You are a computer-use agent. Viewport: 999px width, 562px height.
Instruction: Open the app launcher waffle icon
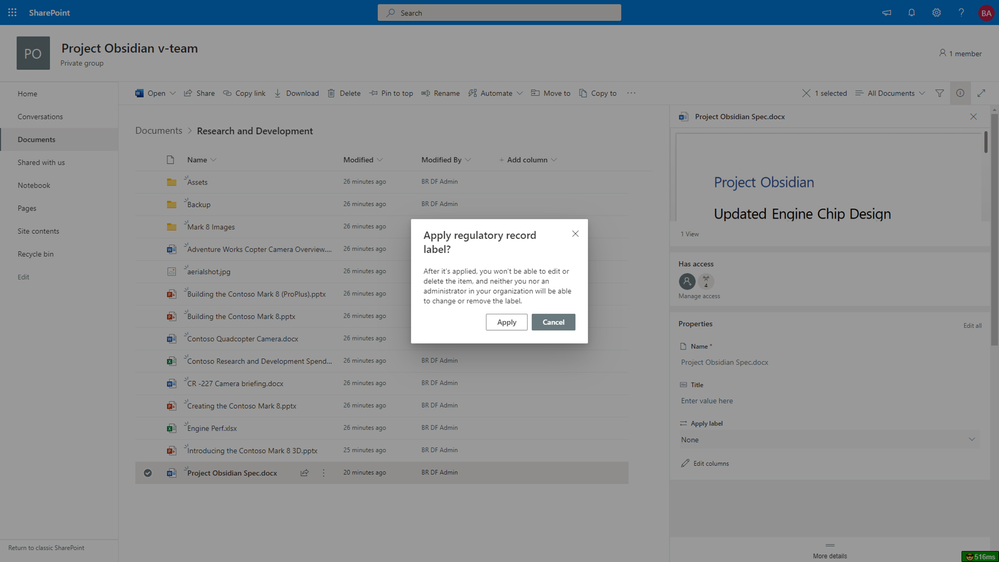point(12,13)
